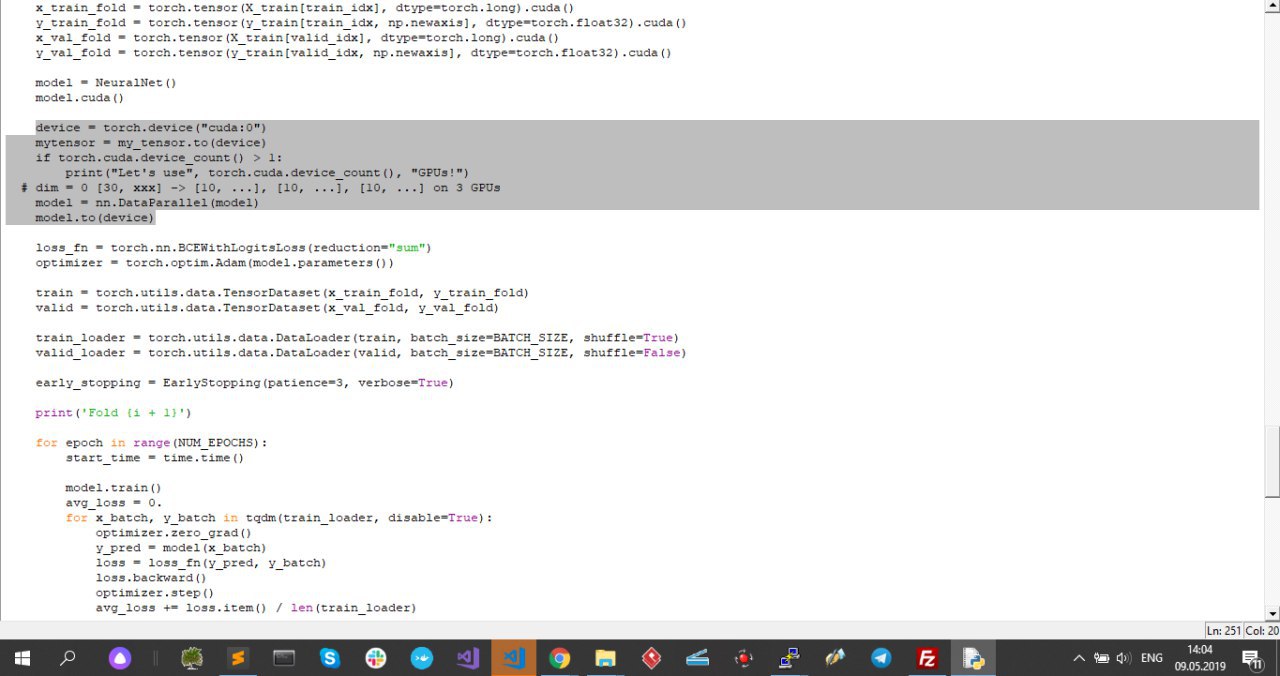The image size is (1280, 676).
Task: Click the 'for epoch in range(NUM_EPOCHS):' line
Action: click(152, 443)
